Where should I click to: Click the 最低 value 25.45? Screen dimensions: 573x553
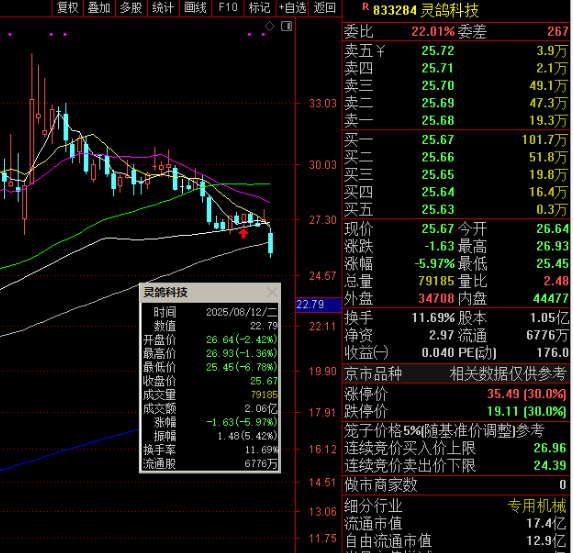point(553,264)
